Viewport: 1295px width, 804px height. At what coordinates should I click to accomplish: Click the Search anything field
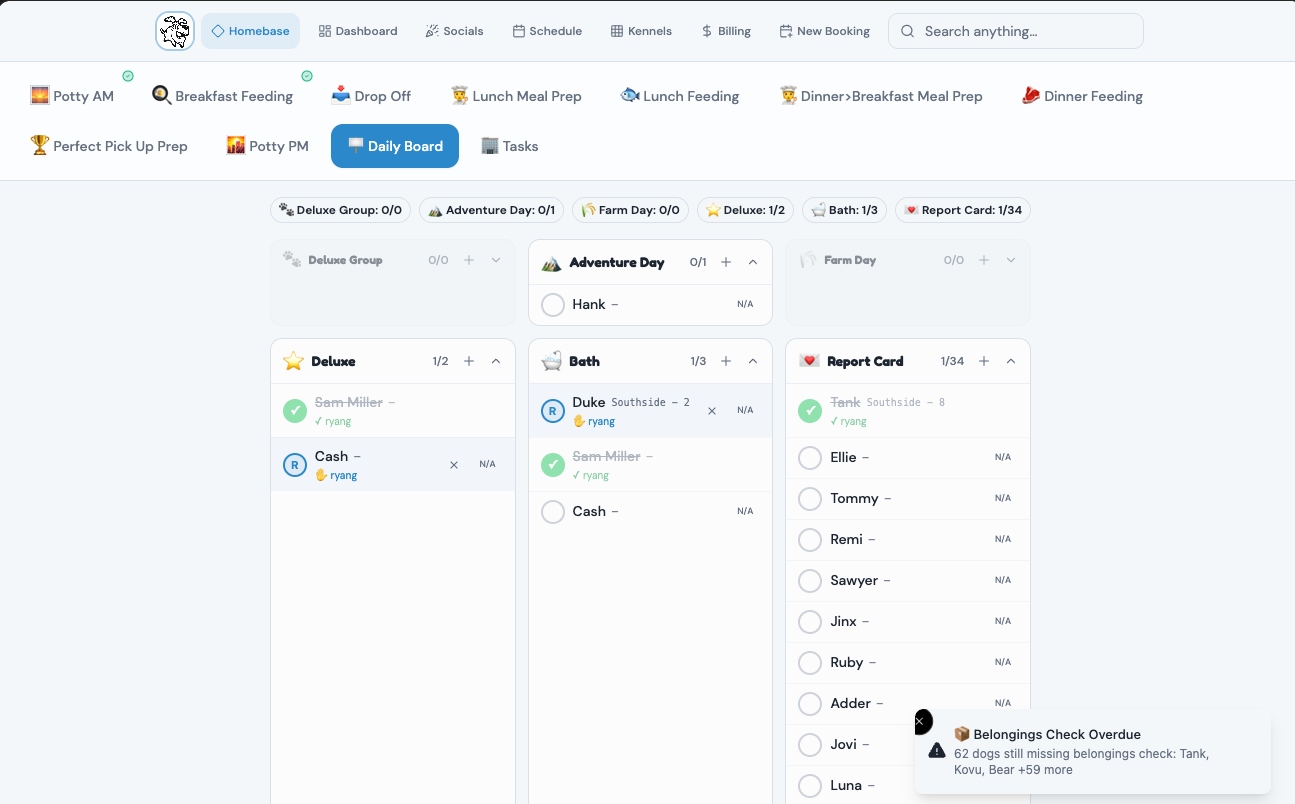point(1016,31)
